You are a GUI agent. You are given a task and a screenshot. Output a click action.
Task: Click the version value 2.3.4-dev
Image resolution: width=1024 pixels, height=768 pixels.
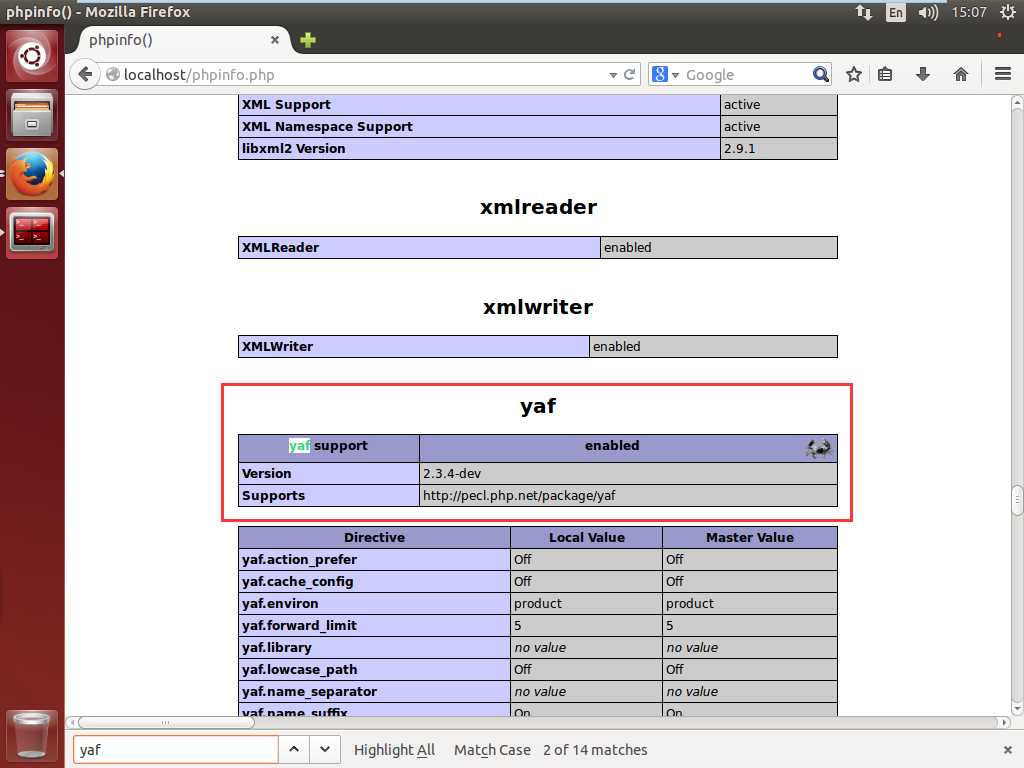tap(452, 473)
